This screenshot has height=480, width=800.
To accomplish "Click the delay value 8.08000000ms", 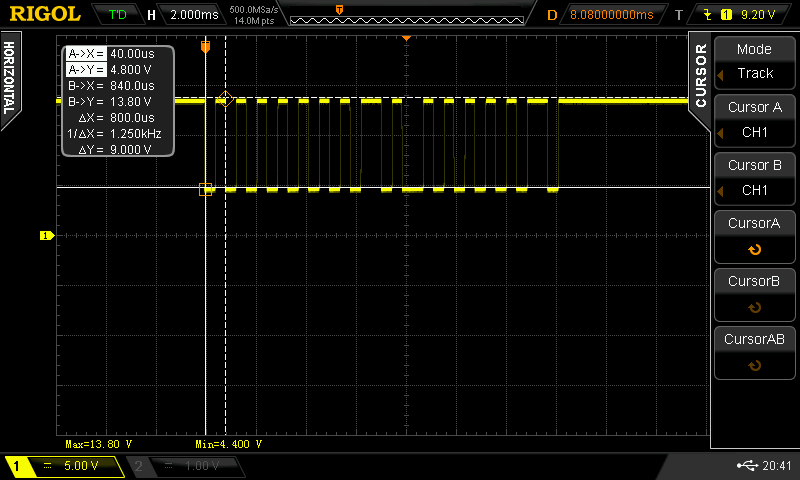I will click(x=611, y=15).
